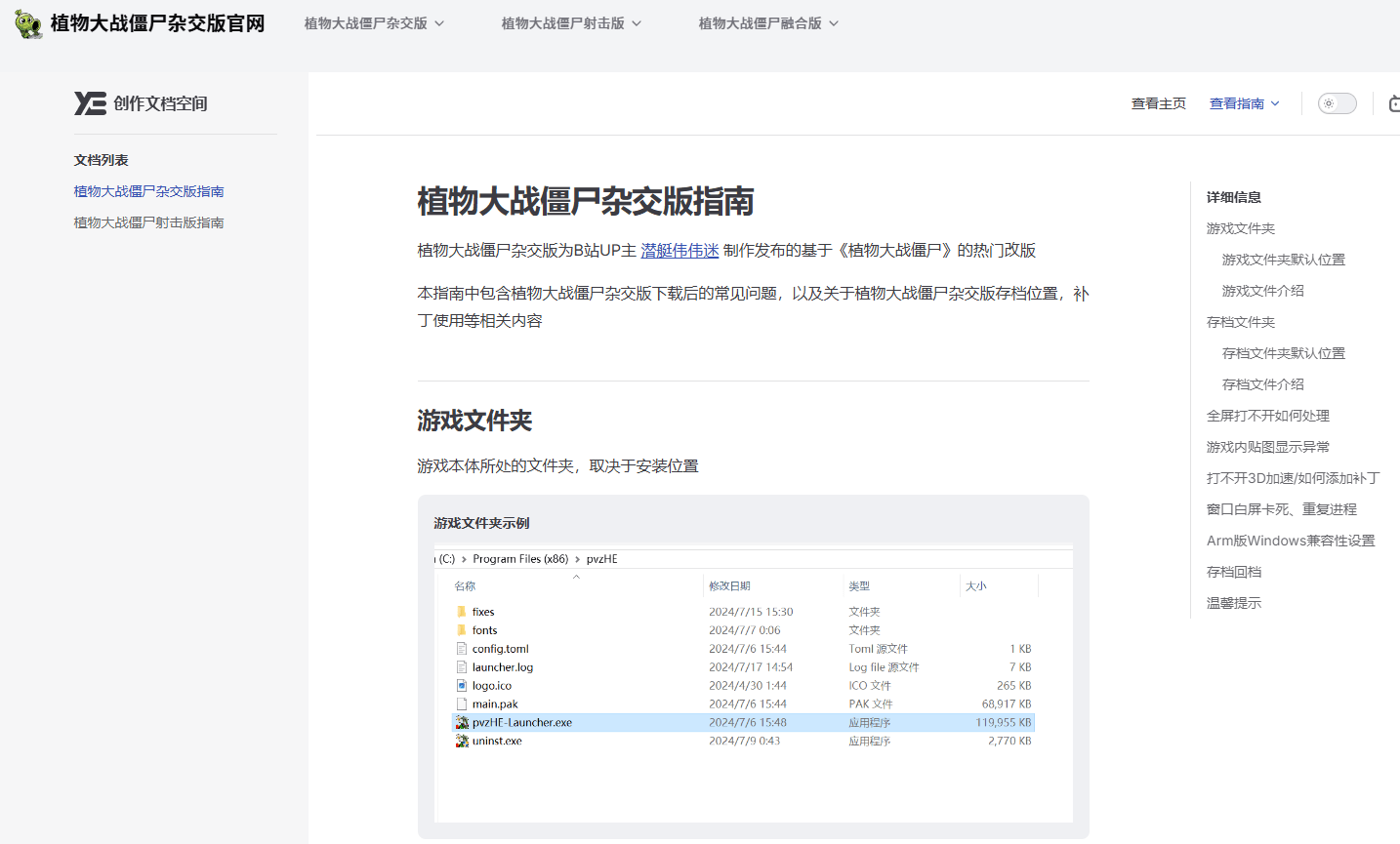Toggle the dark mode switch
1400x844 pixels.
1337,103
